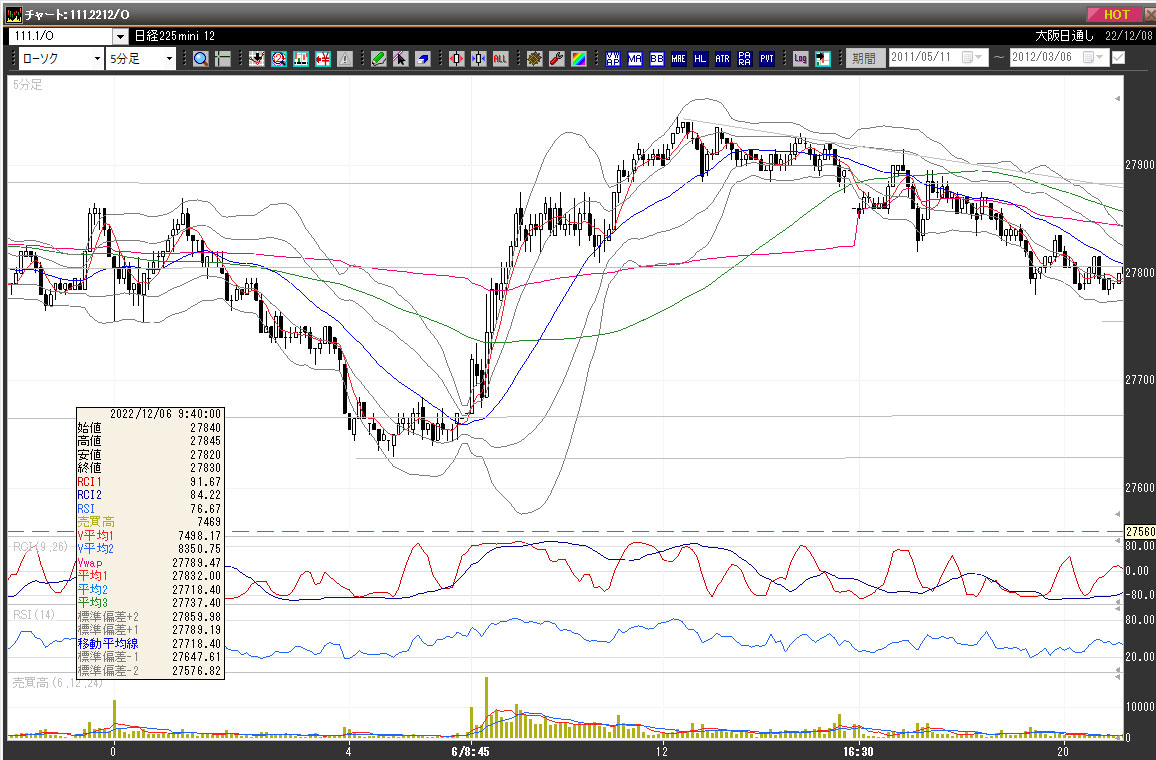The width and height of the screenshot is (1156, 760).
Task: Toggle the VWAP indicator icon
Action: (x=613, y=59)
